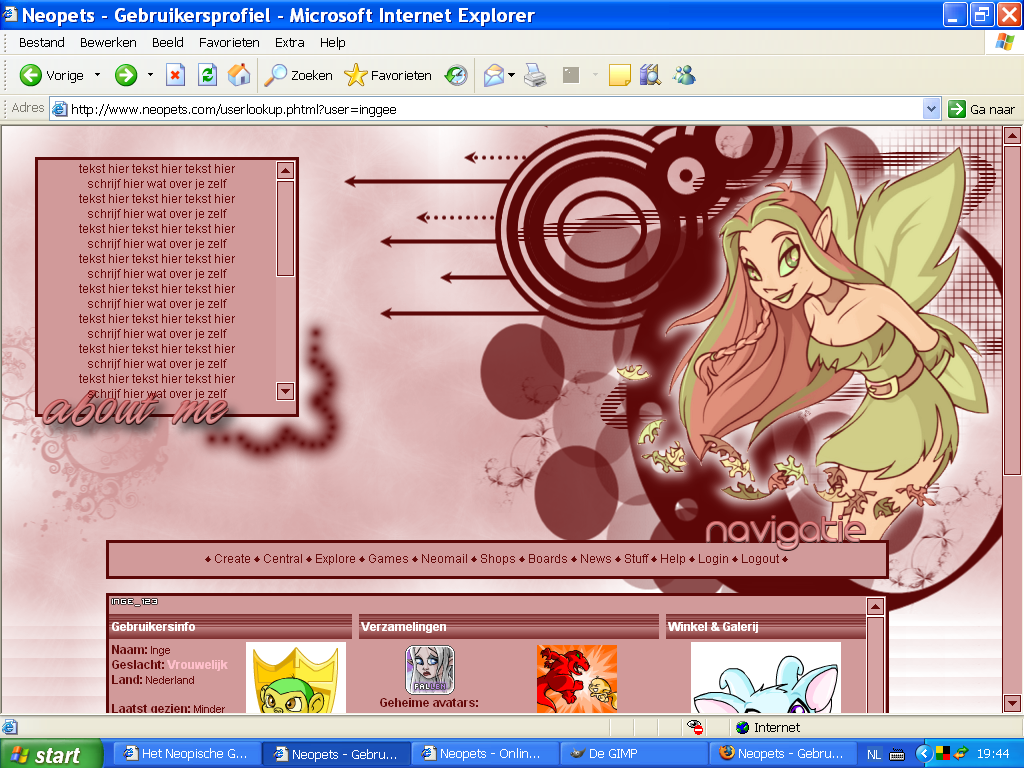The image size is (1024, 768).
Task: Expand the Vorige back history dropdown arrow
Action: pos(97,75)
